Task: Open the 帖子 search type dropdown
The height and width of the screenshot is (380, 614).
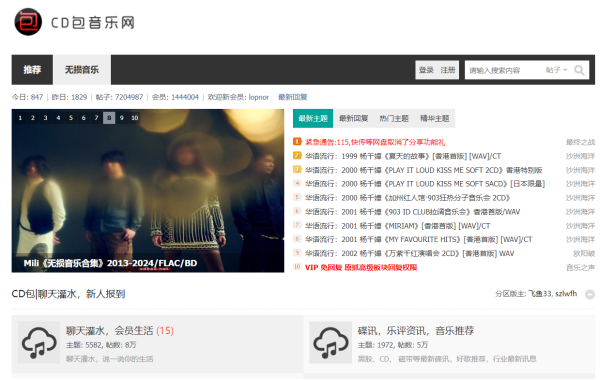Action: [x=556, y=70]
